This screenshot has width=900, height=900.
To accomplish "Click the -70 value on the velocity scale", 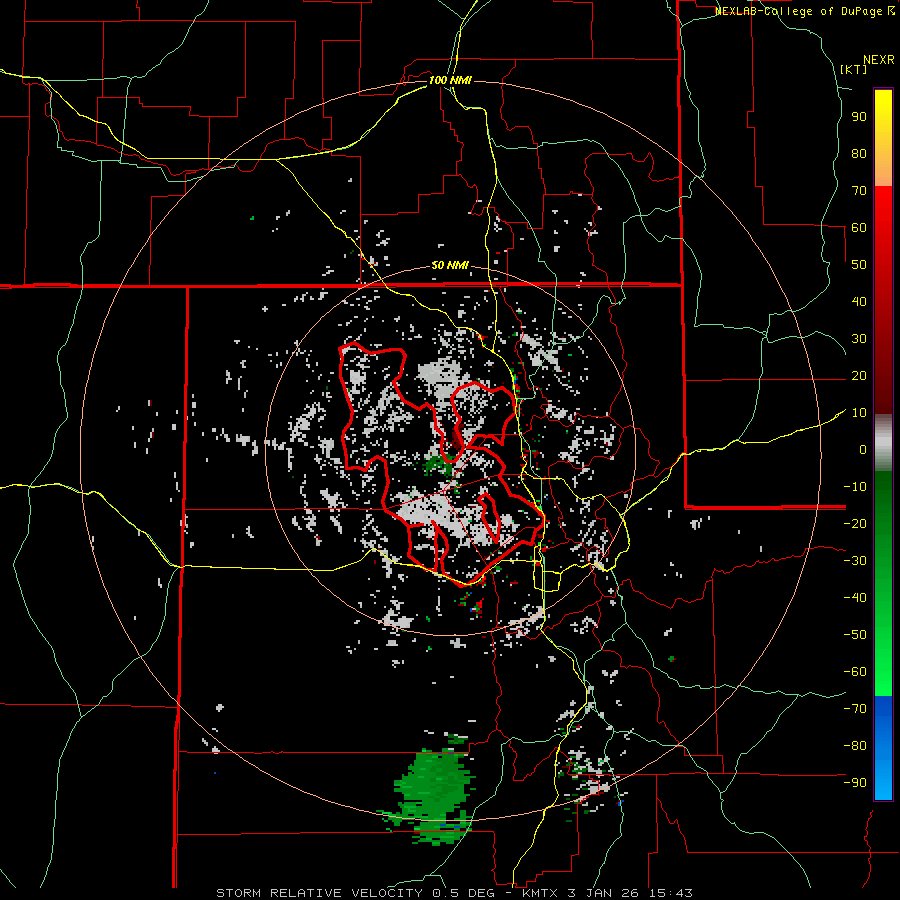I will click(855, 709).
